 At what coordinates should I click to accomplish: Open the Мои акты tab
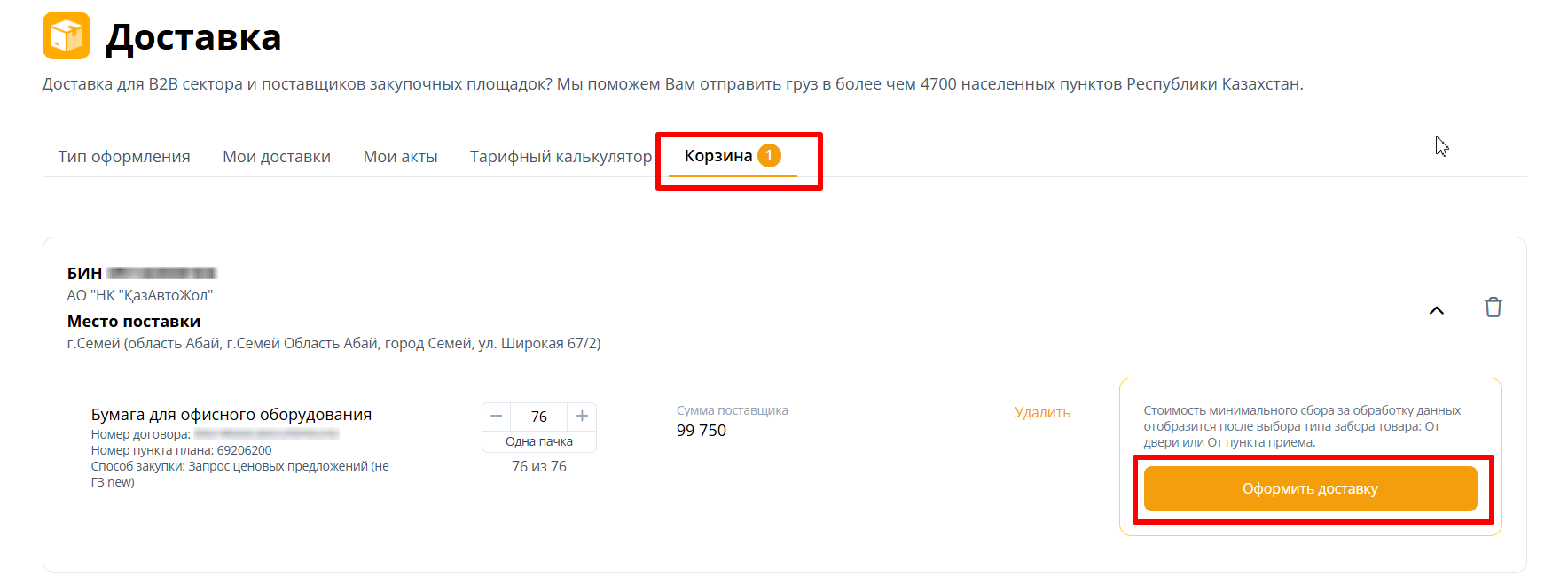(x=401, y=157)
